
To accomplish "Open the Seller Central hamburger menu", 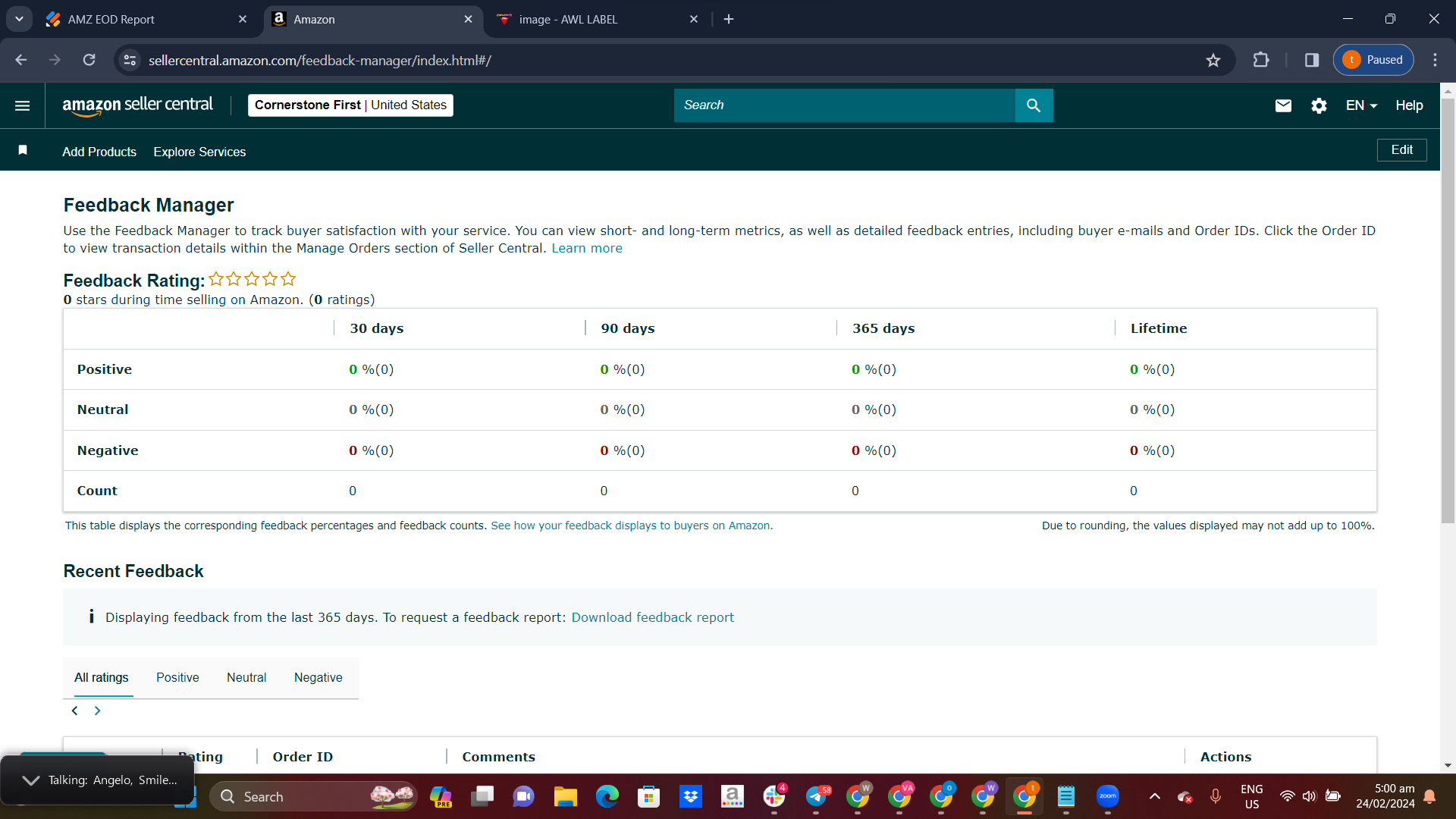I will pyautogui.click(x=23, y=105).
